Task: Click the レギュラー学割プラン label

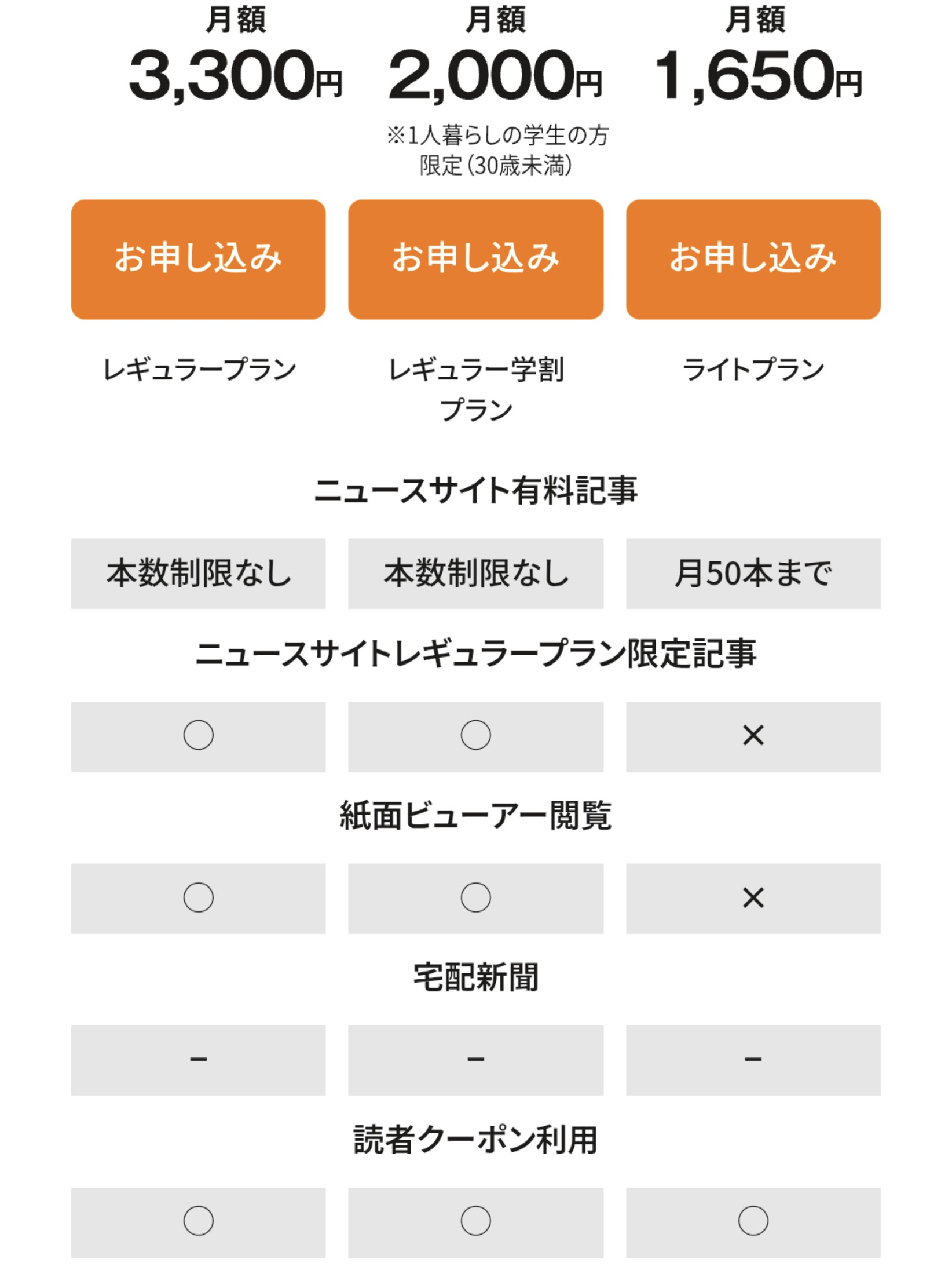Action: pyautogui.click(x=475, y=389)
